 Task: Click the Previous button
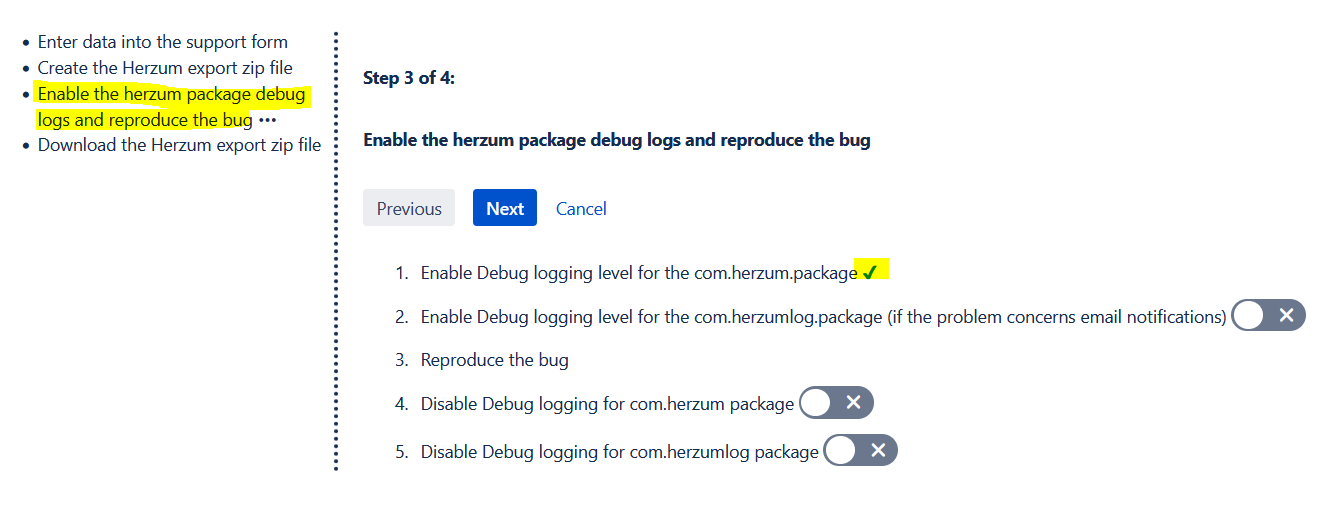409,208
